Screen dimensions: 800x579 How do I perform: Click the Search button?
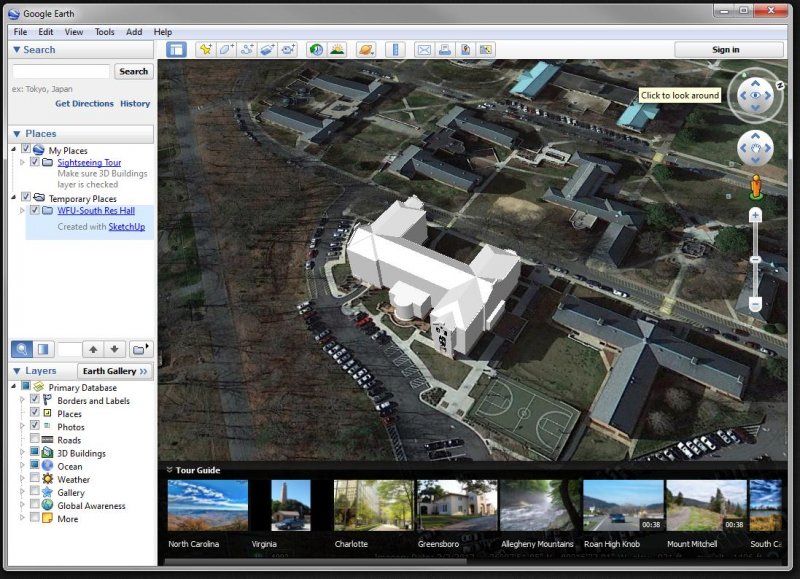[134, 71]
